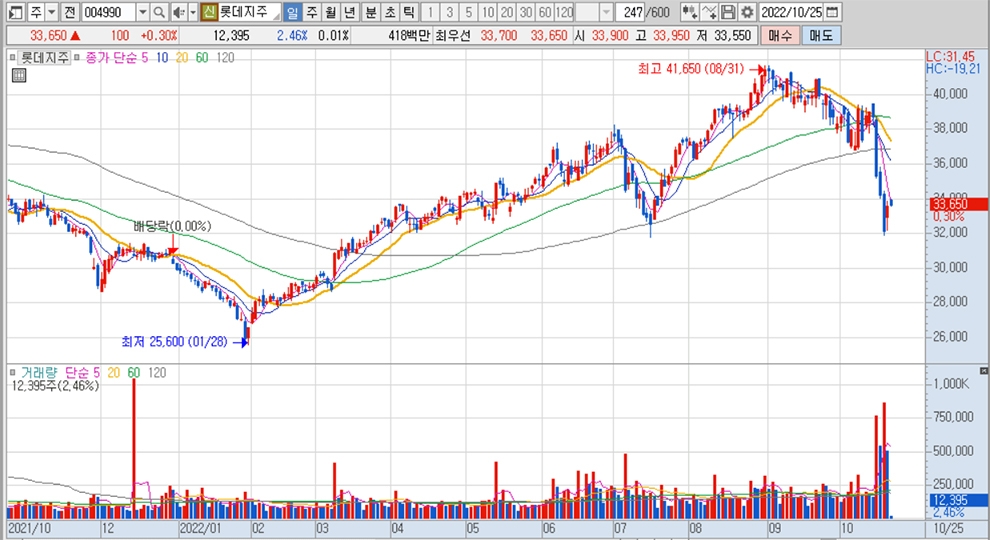990x540 pixels.
Task: Open the calendar date picker icon
Action: pyautogui.click(x=832, y=12)
